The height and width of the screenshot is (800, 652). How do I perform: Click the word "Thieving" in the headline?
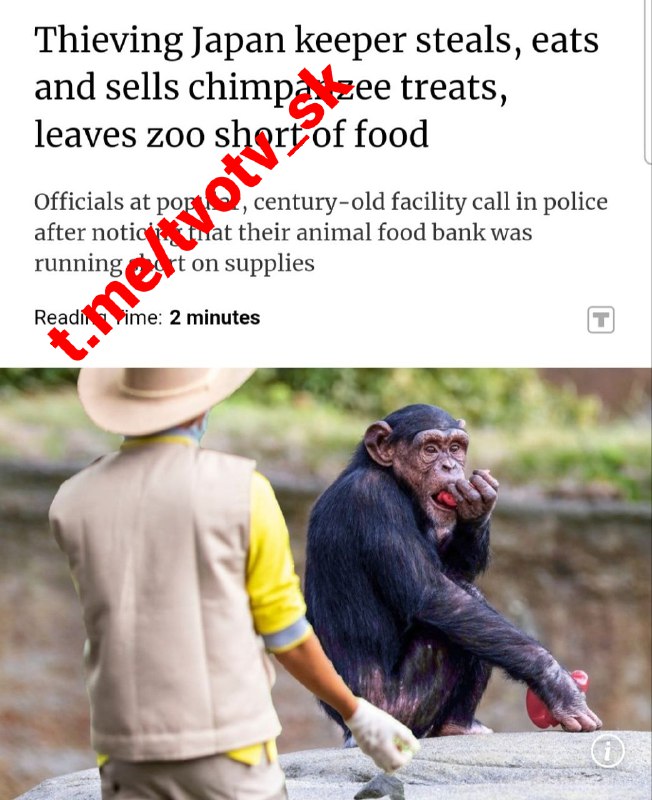[x=109, y=42]
